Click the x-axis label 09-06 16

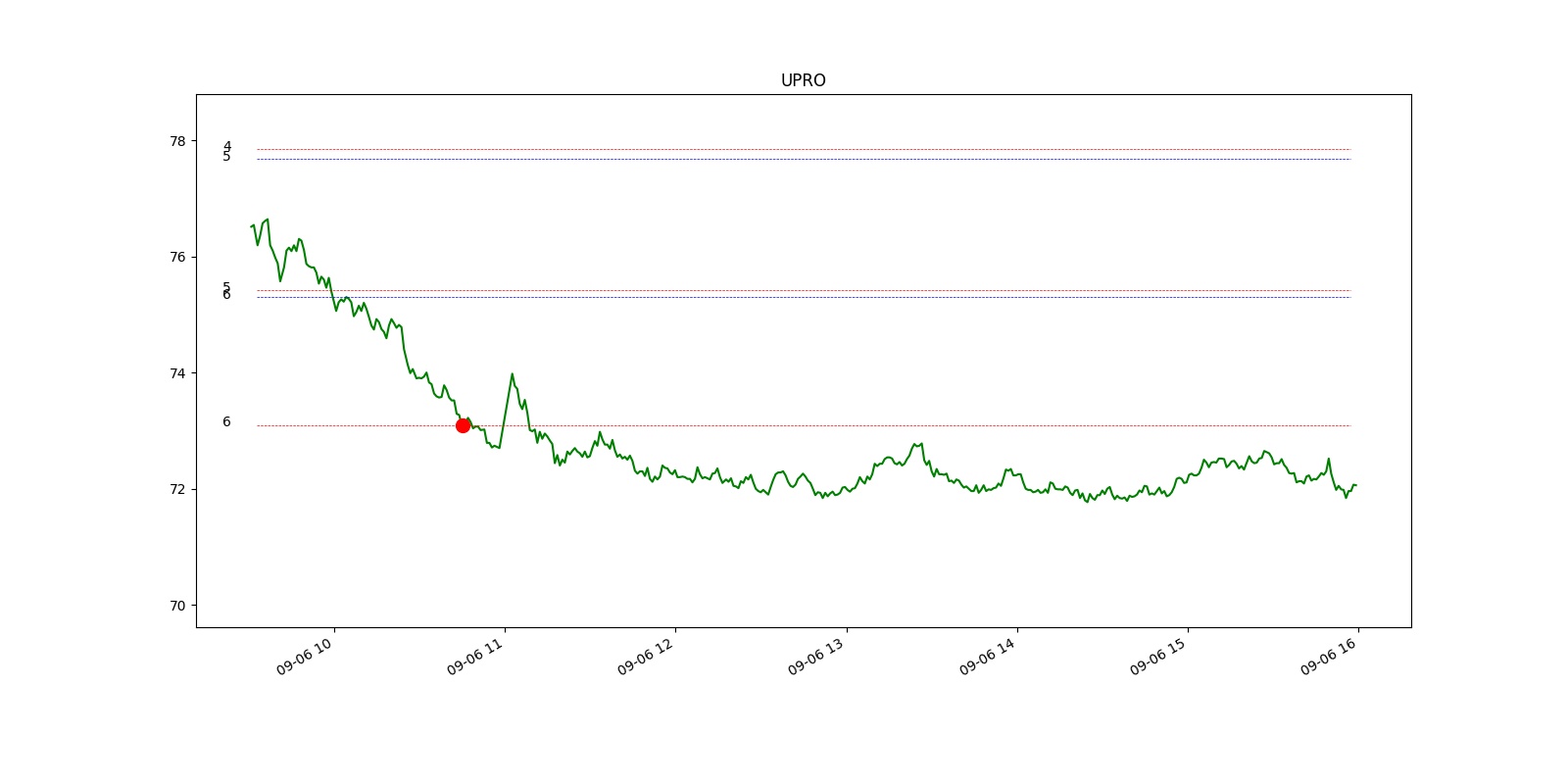coord(1330,656)
